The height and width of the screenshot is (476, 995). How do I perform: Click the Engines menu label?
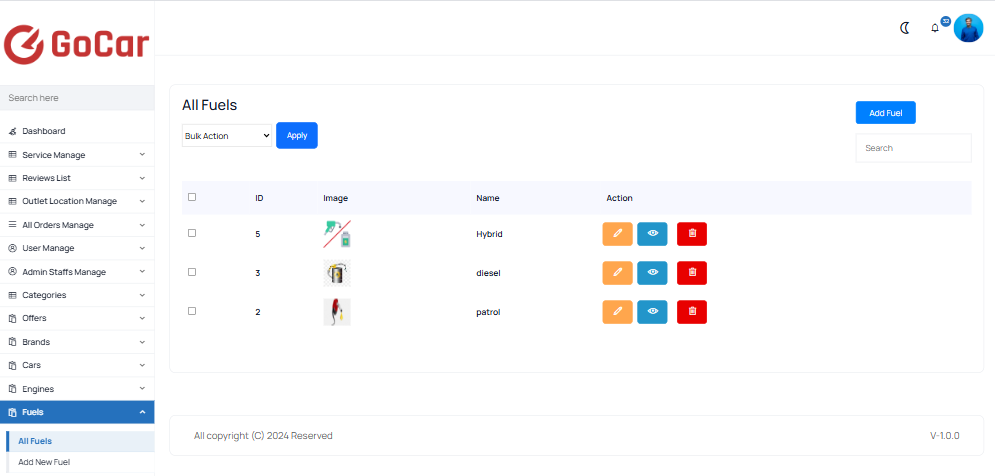38,388
